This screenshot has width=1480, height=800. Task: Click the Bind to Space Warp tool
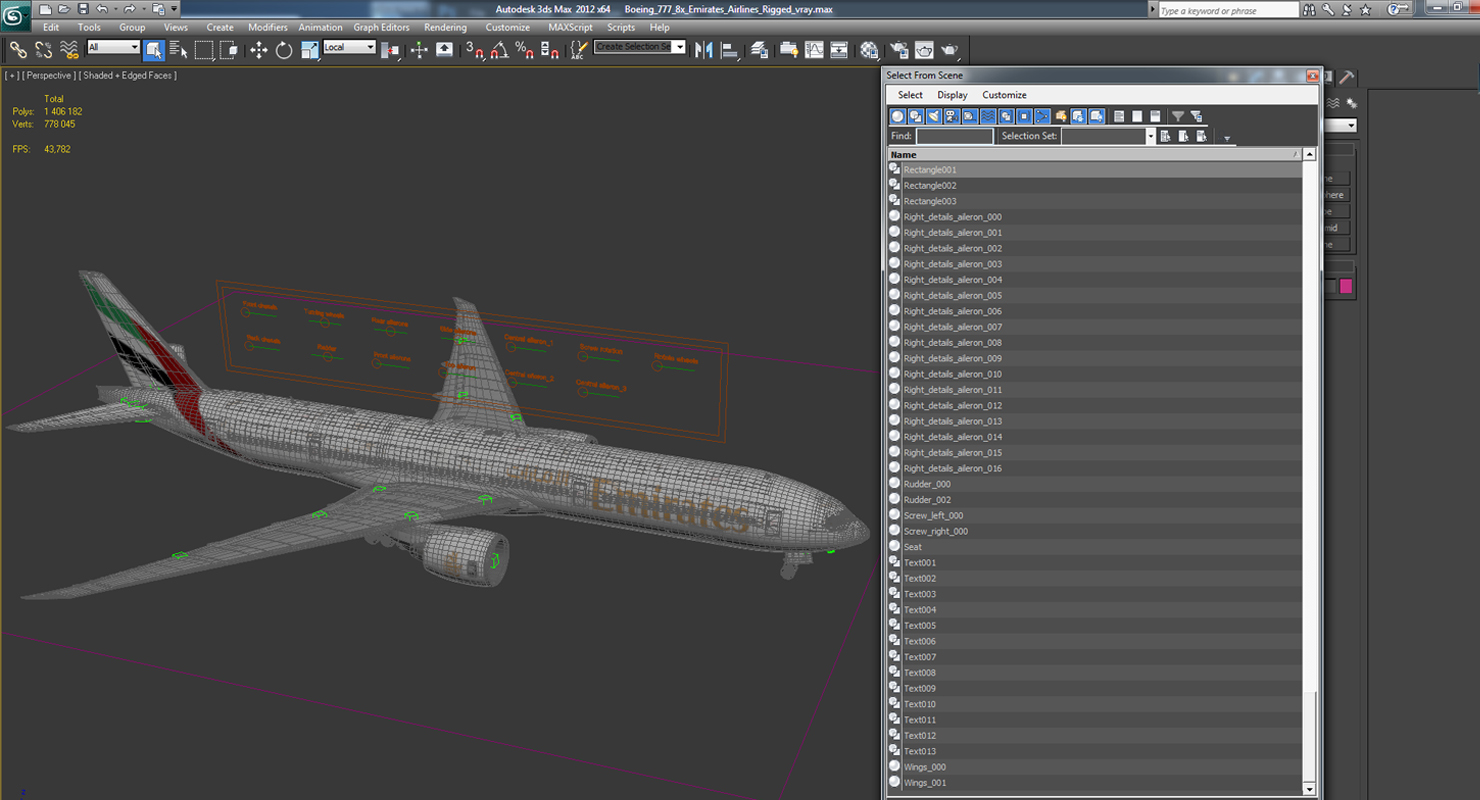pyautogui.click(x=69, y=50)
